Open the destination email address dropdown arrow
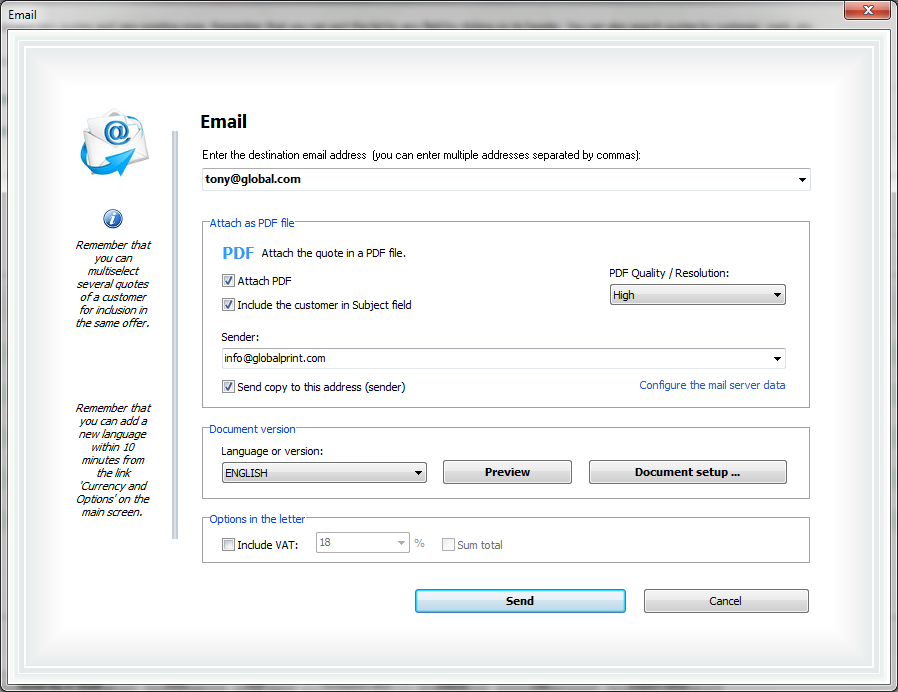The width and height of the screenshot is (898, 692). [x=802, y=180]
